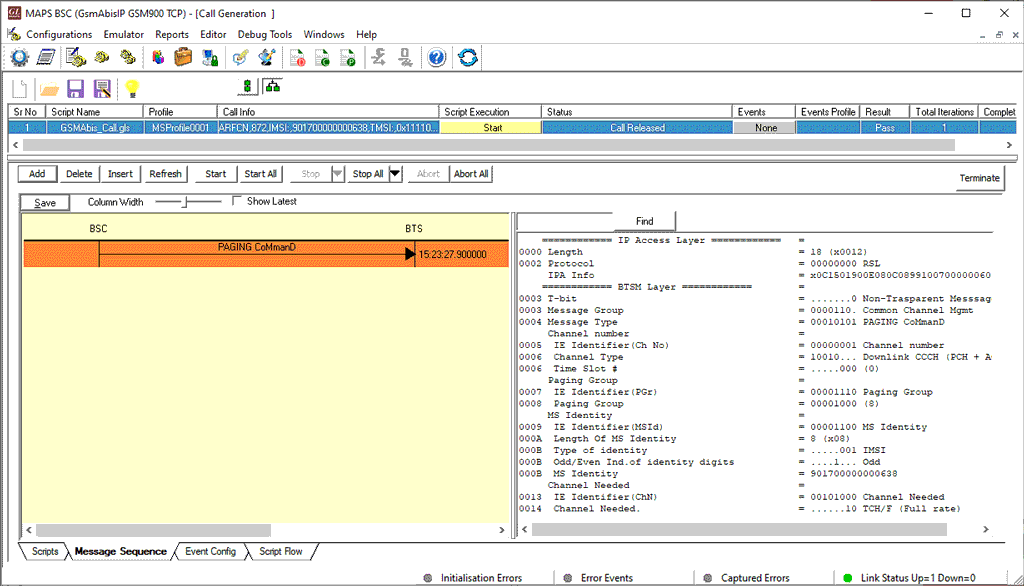Screen dimensions: 1024x586
Task: Expand the Stop button dropdown arrow
Action: click(x=337, y=174)
